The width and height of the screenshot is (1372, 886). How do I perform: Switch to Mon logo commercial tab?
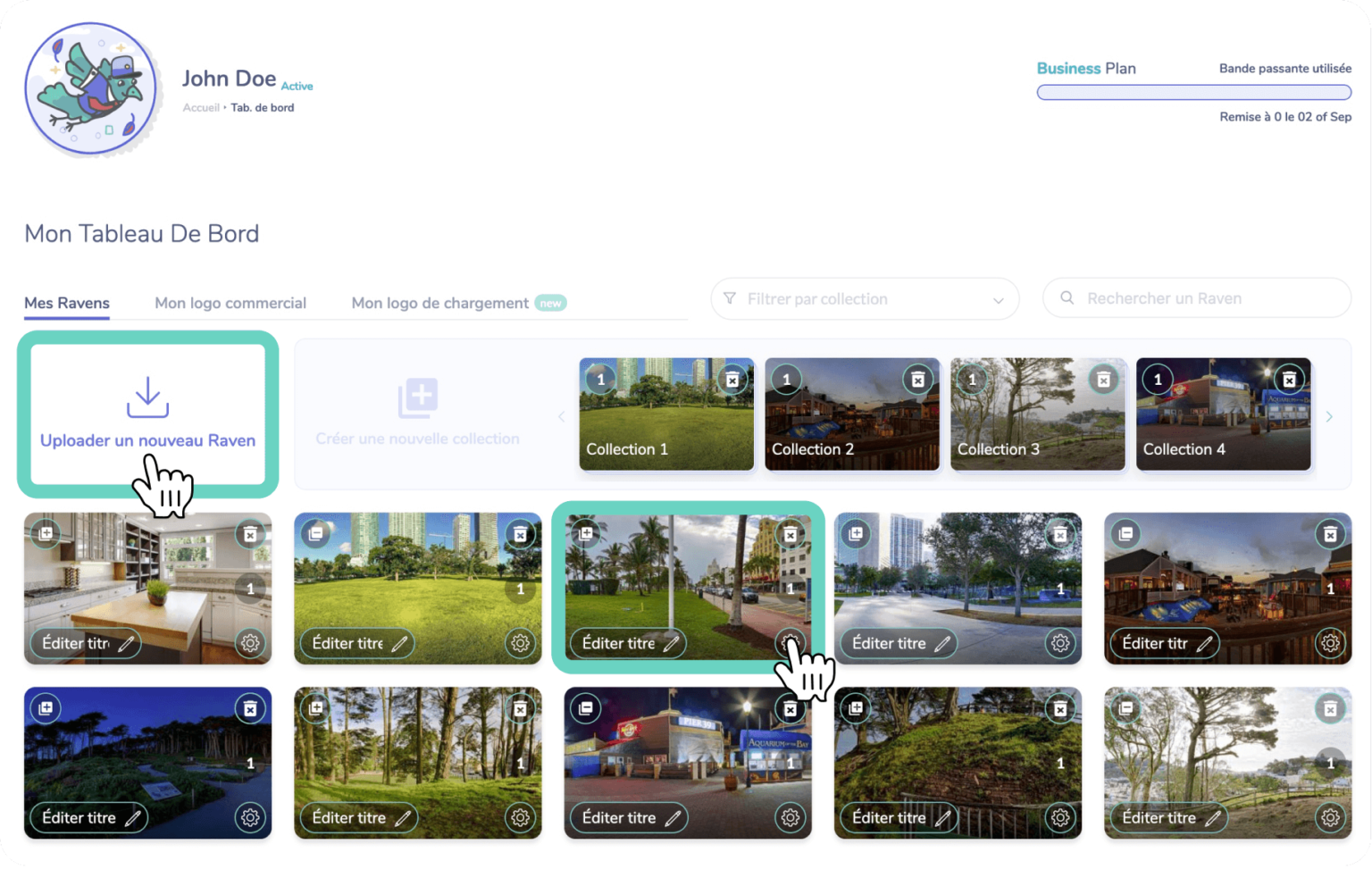(x=230, y=303)
